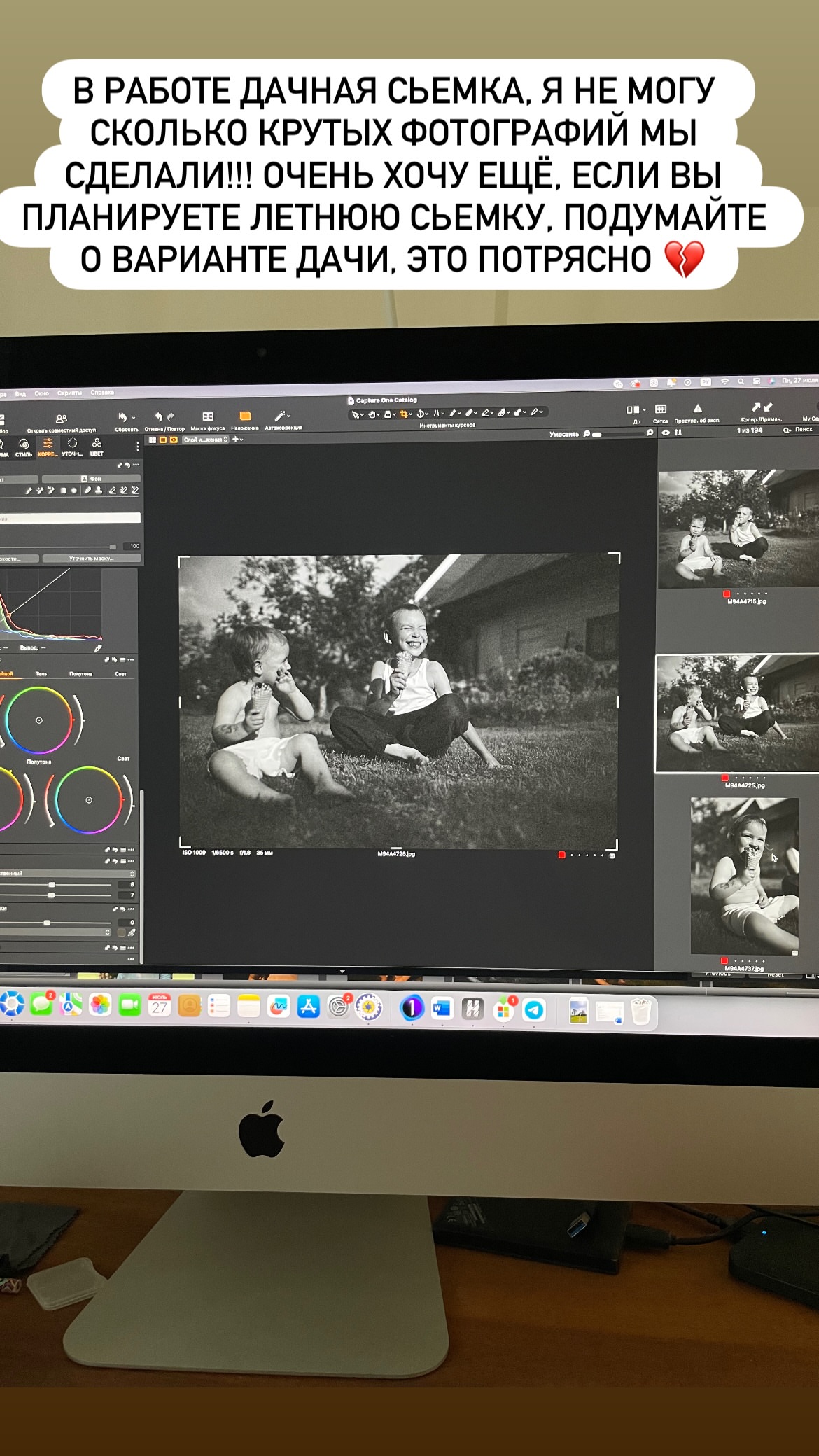The height and width of the screenshot is (1456, 819).
Task: Toggle the Focus Mask (Маска фокуса) icon
Action: pyautogui.click(x=208, y=416)
